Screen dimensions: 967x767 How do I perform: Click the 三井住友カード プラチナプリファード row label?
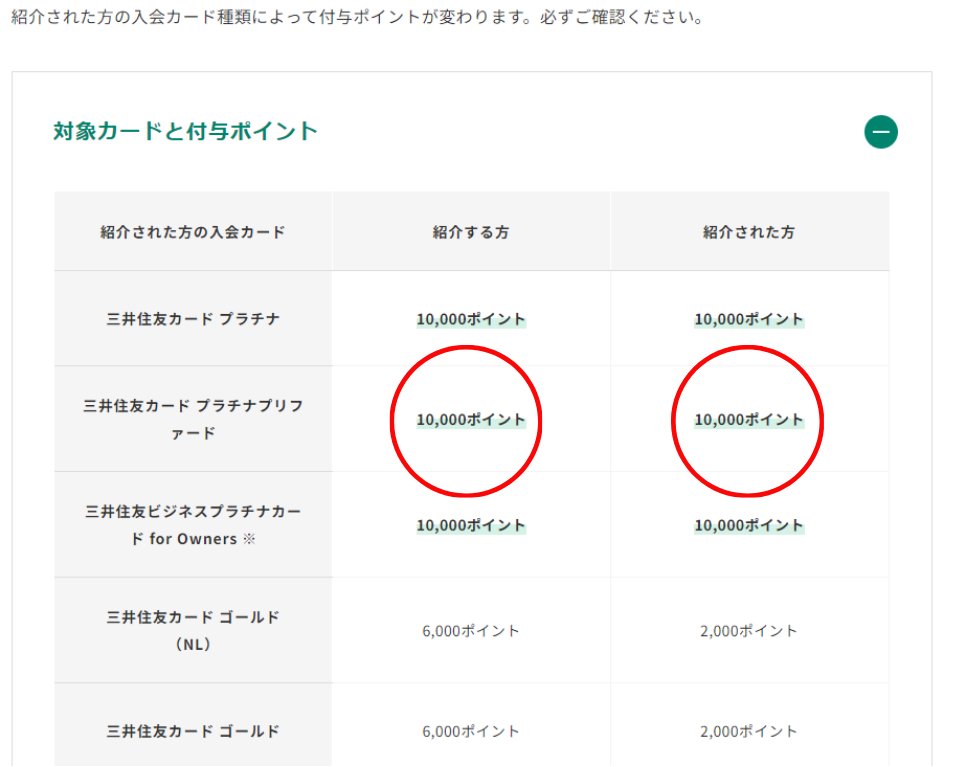pyautogui.click(x=193, y=419)
